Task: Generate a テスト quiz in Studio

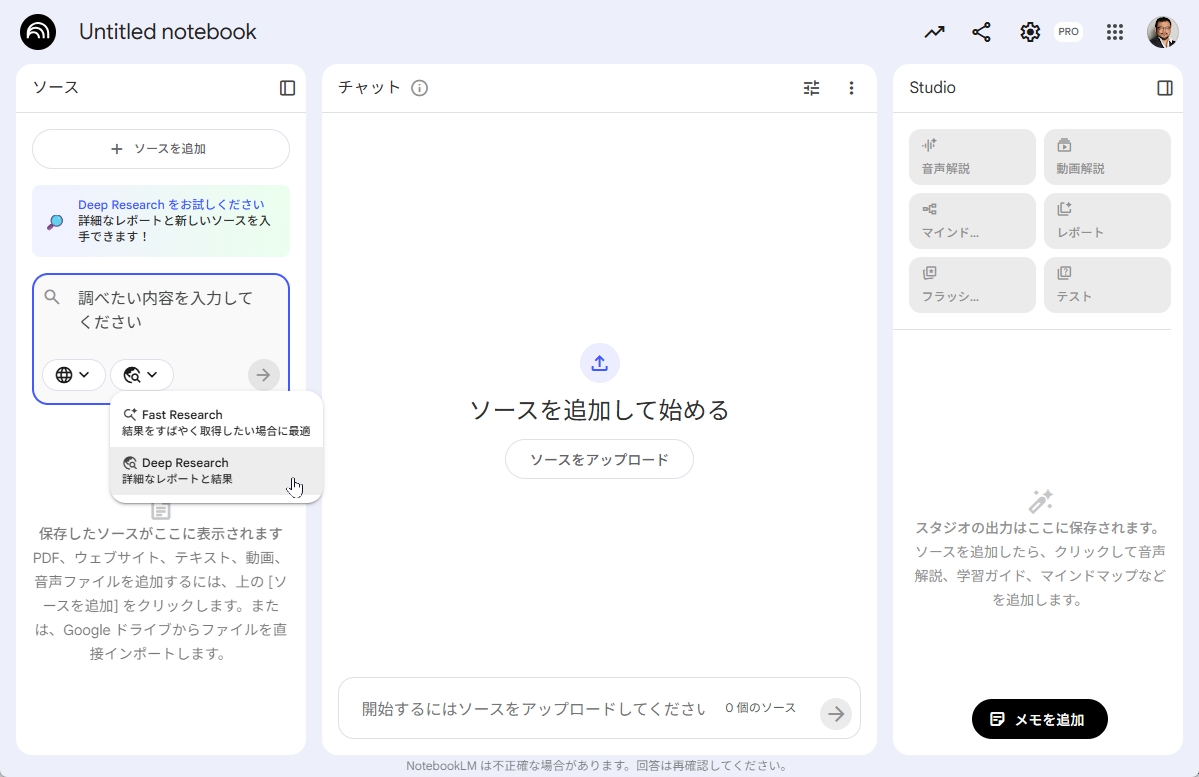Action: (1105, 285)
